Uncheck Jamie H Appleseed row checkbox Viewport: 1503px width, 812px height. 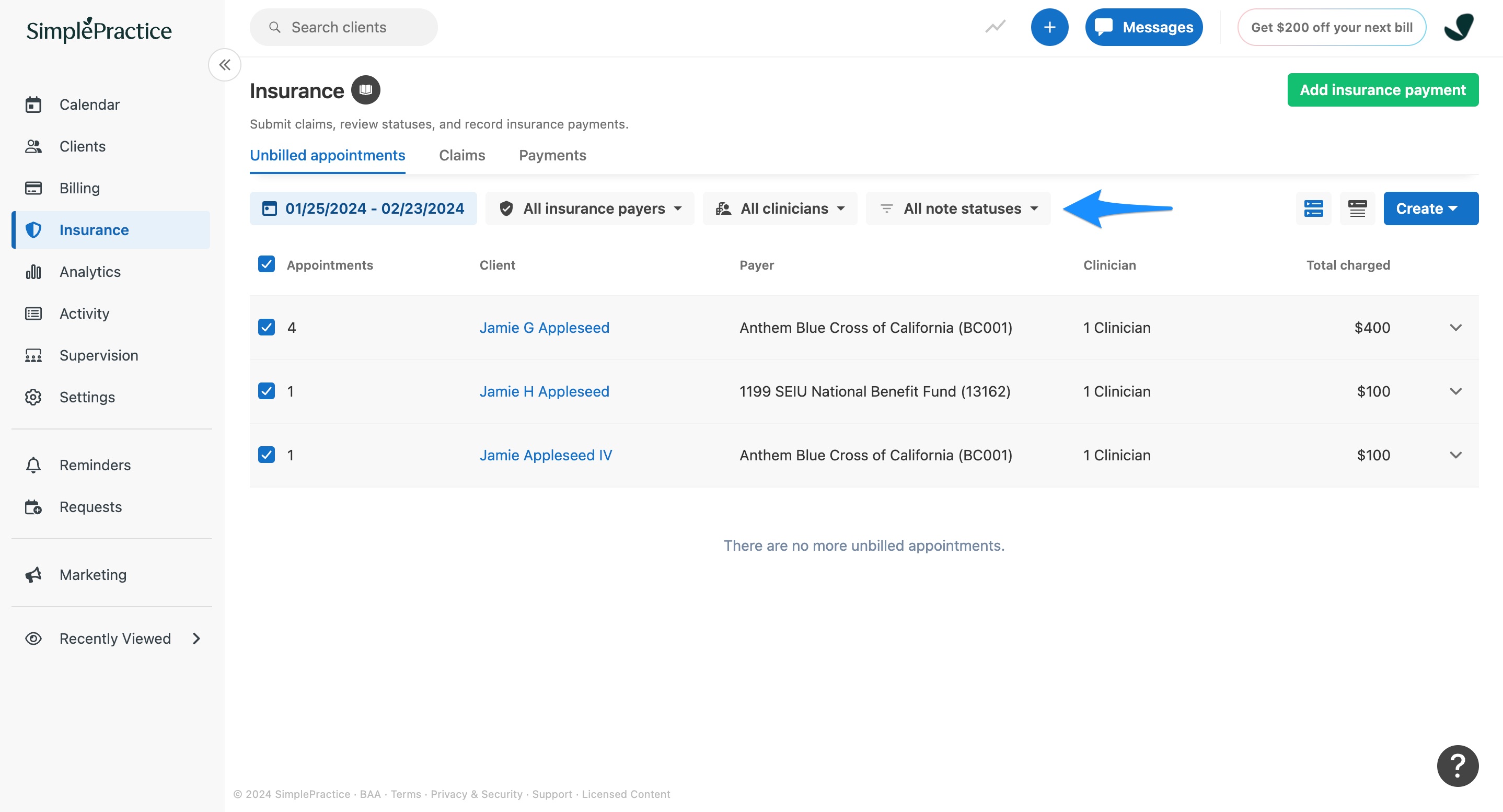(x=267, y=391)
